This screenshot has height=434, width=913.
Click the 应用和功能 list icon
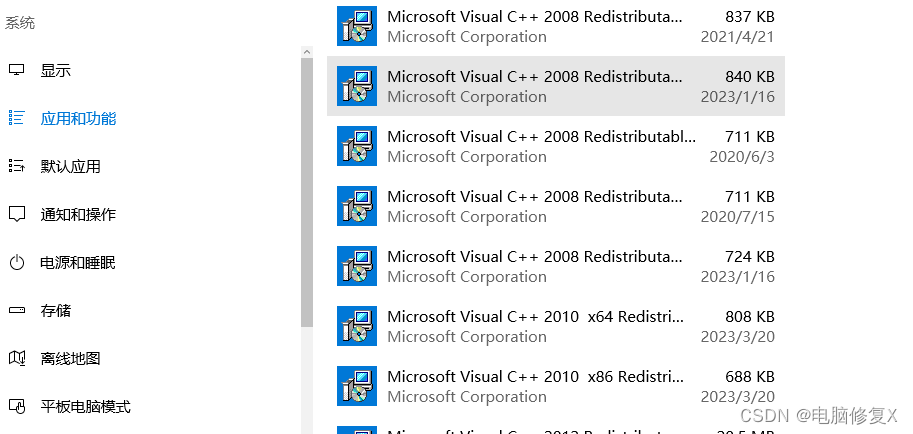[x=17, y=118]
